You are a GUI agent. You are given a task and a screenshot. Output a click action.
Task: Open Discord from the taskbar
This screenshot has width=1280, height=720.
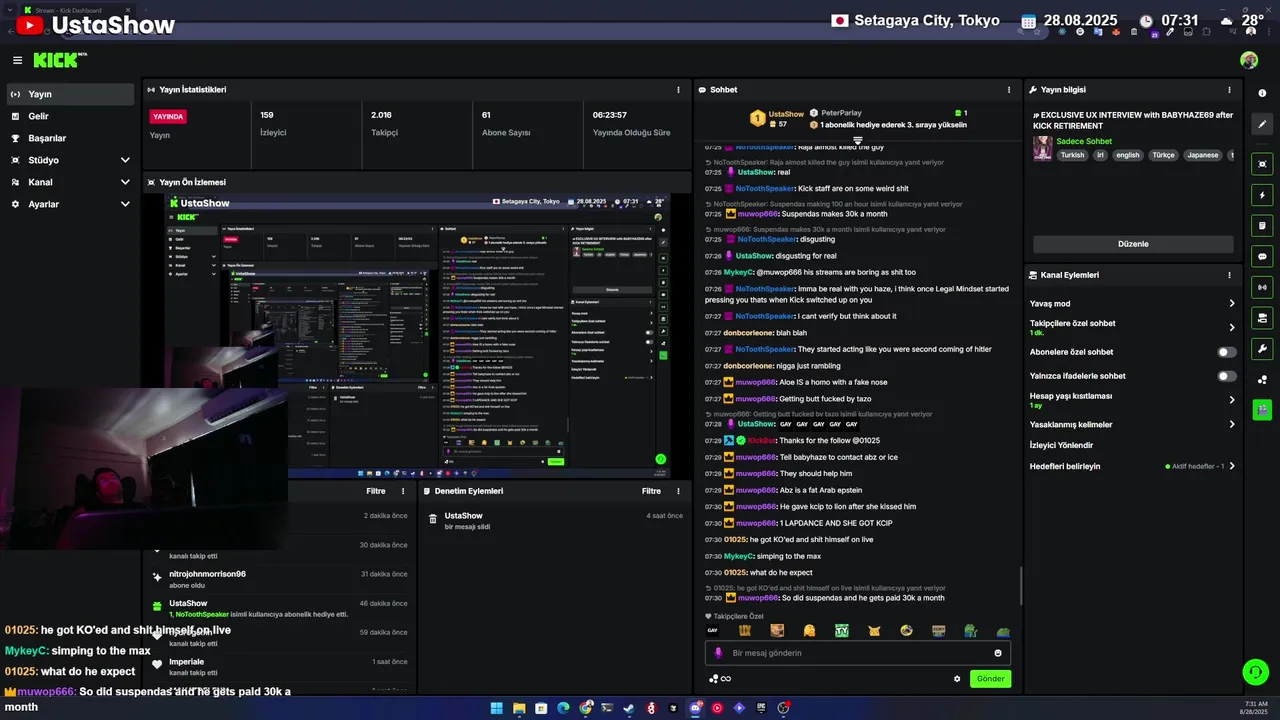click(x=695, y=708)
